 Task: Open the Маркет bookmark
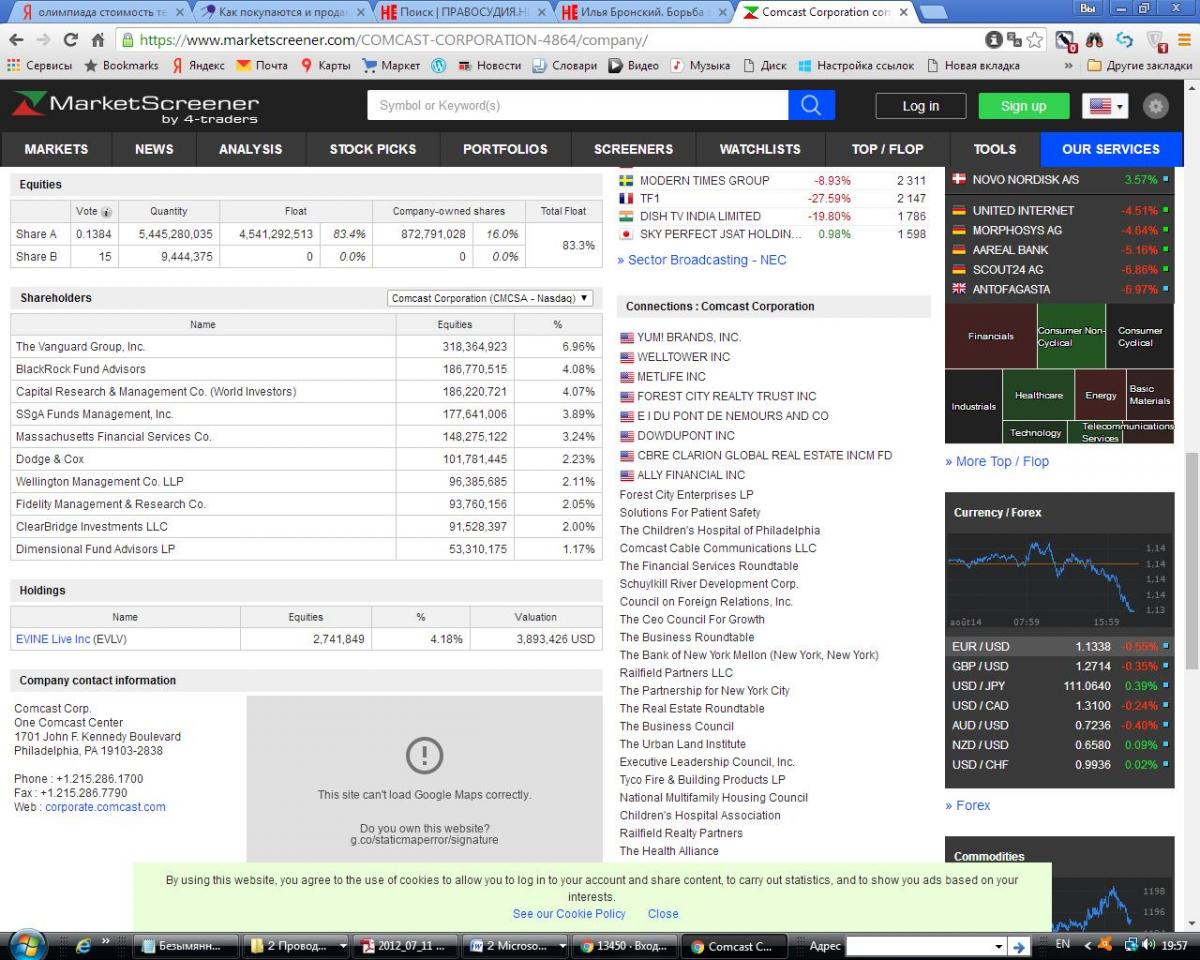[x=391, y=65]
